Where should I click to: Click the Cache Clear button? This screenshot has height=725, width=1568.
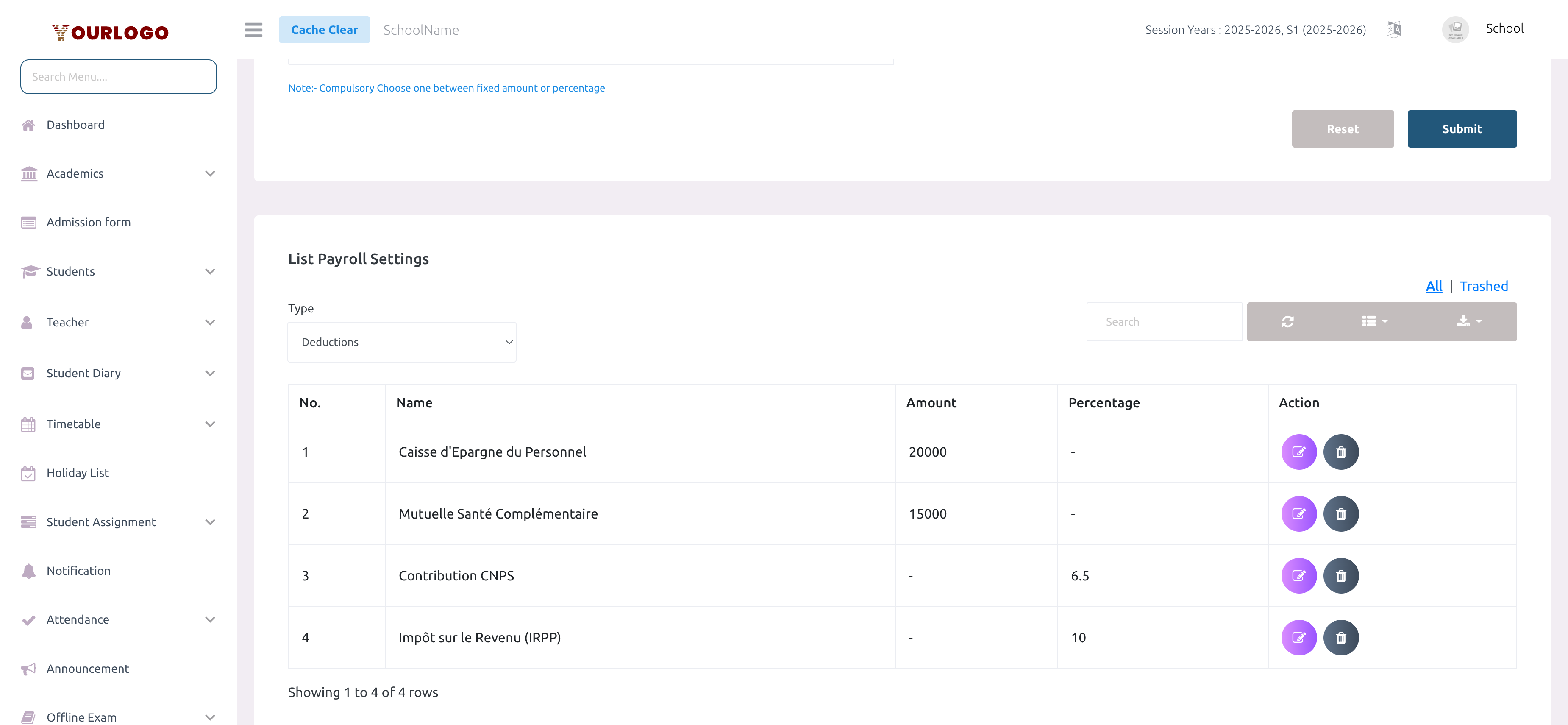tap(324, 30)
